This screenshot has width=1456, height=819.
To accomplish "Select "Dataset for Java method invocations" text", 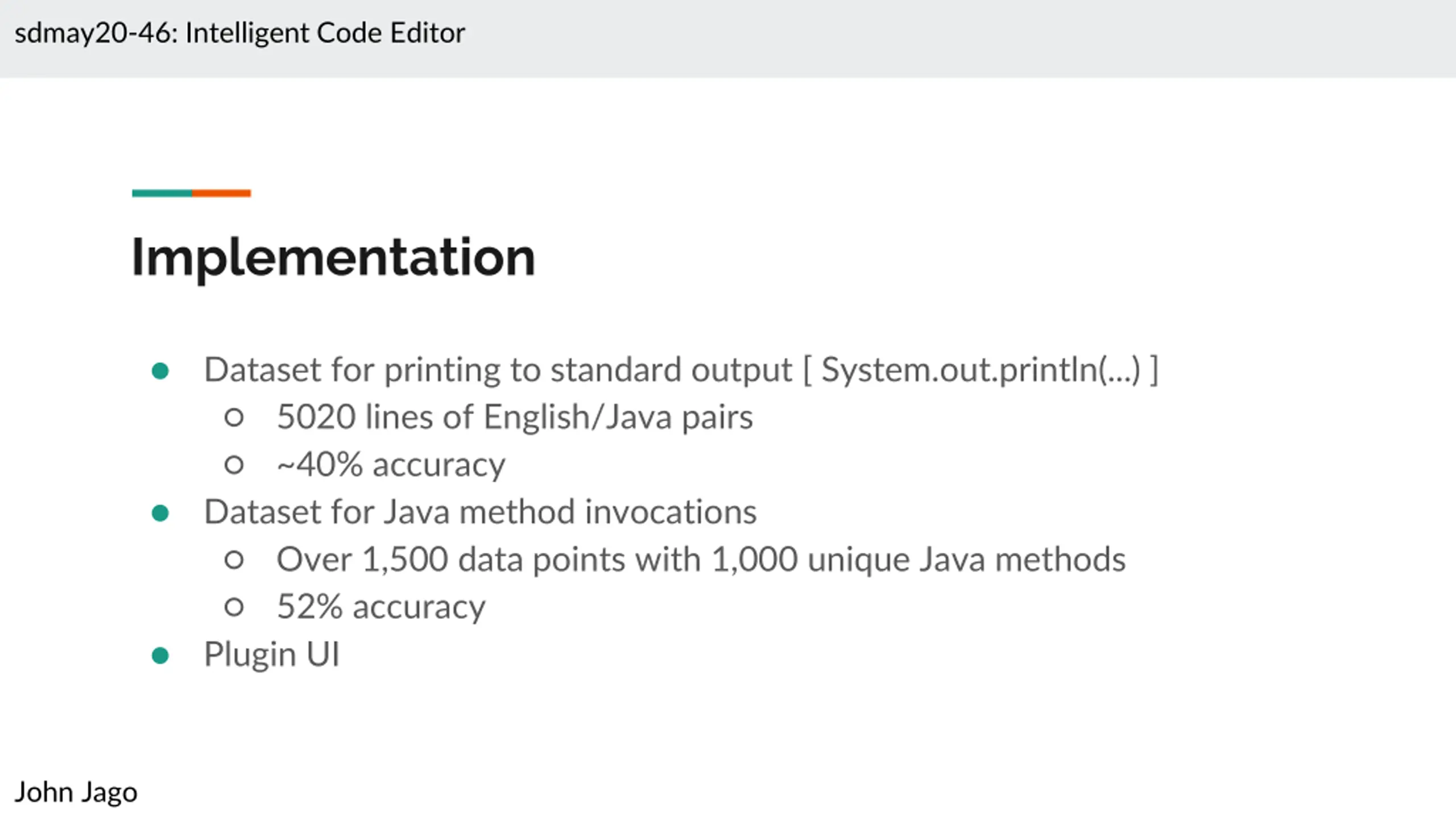I will coord(481,512).
